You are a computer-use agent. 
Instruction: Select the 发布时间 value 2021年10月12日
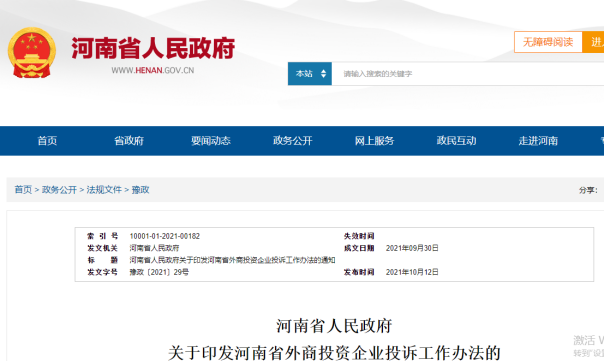click(412, 272)
